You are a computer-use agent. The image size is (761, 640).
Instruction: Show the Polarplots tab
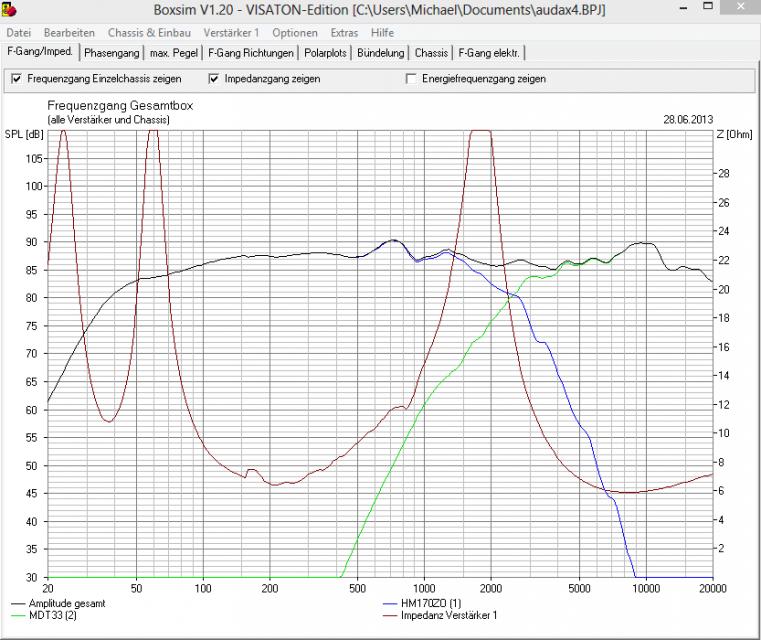(x=326, y=52)
